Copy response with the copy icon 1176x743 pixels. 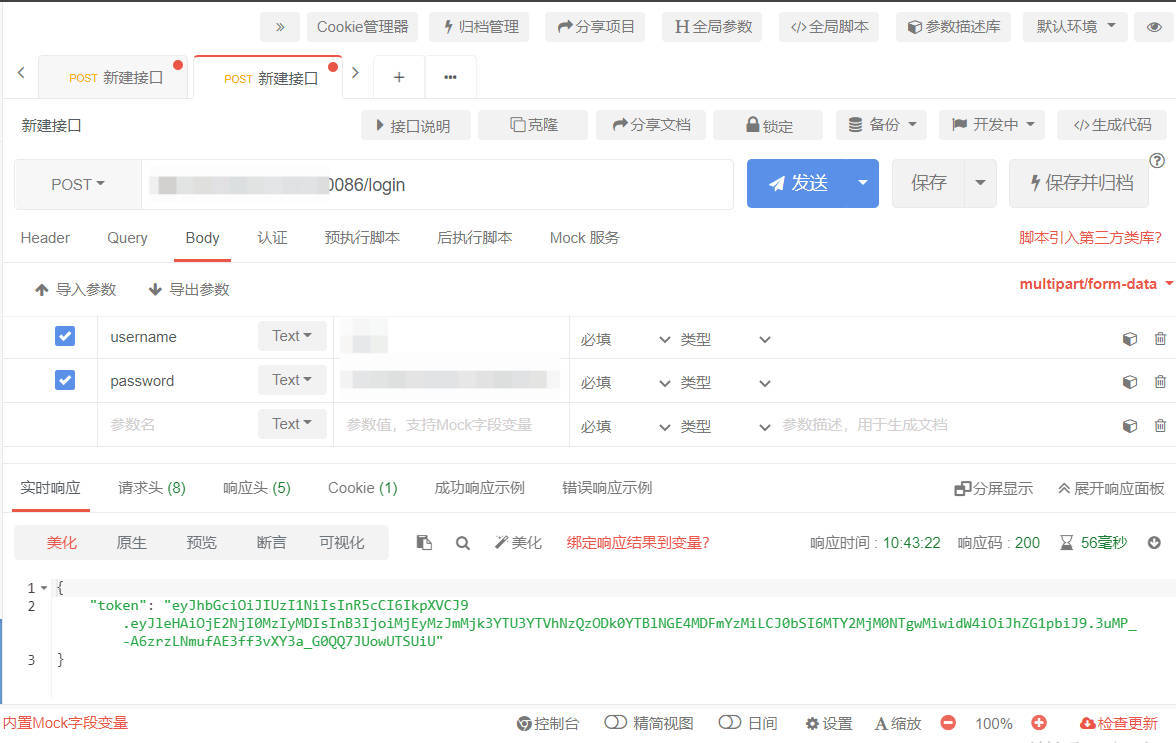pyautogui.click(x=424, y=542)
